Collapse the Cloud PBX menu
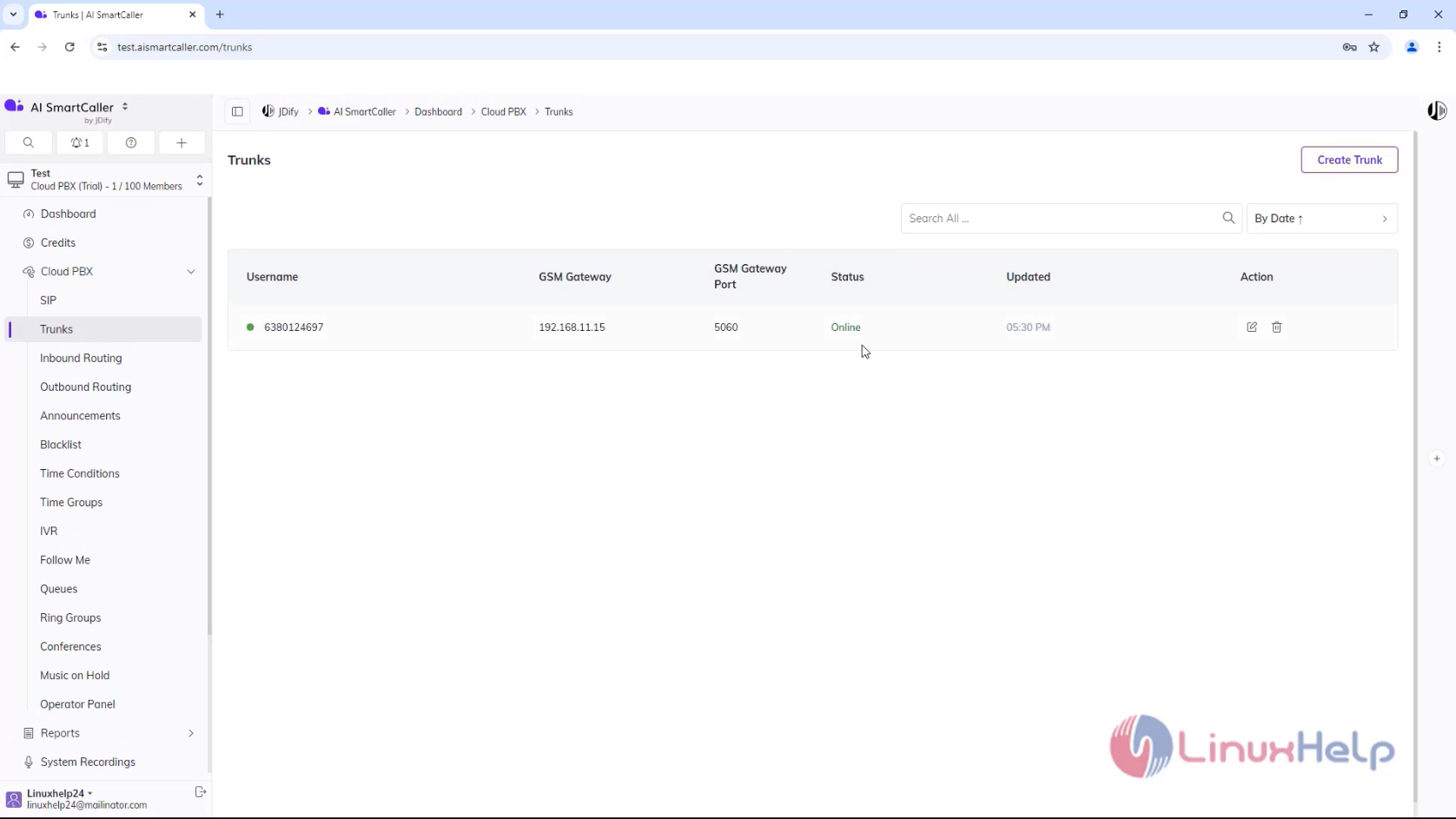The height and width of the screenshot is (819, 1456). 190,272
